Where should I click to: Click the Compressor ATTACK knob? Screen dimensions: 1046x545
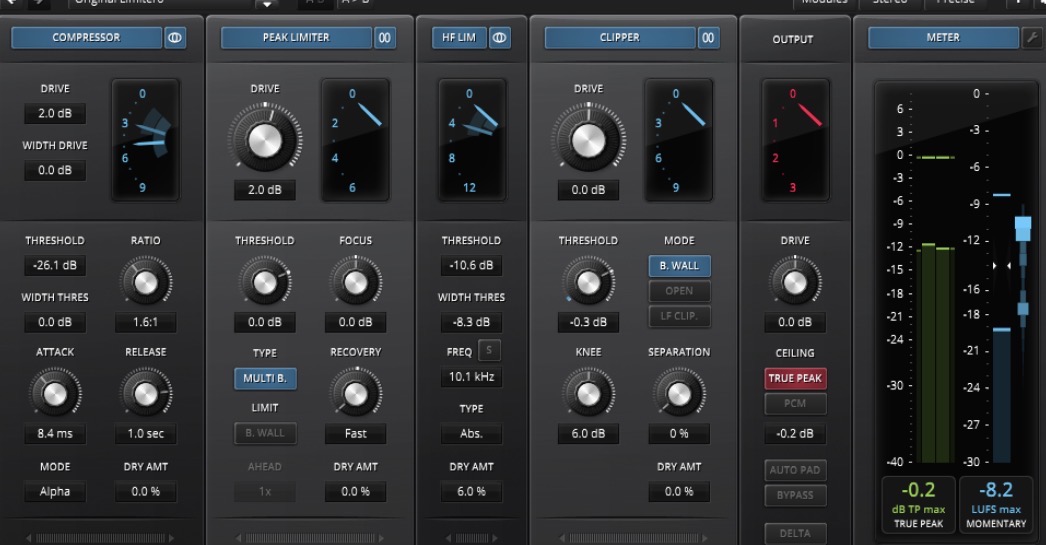tap(55, 394)
